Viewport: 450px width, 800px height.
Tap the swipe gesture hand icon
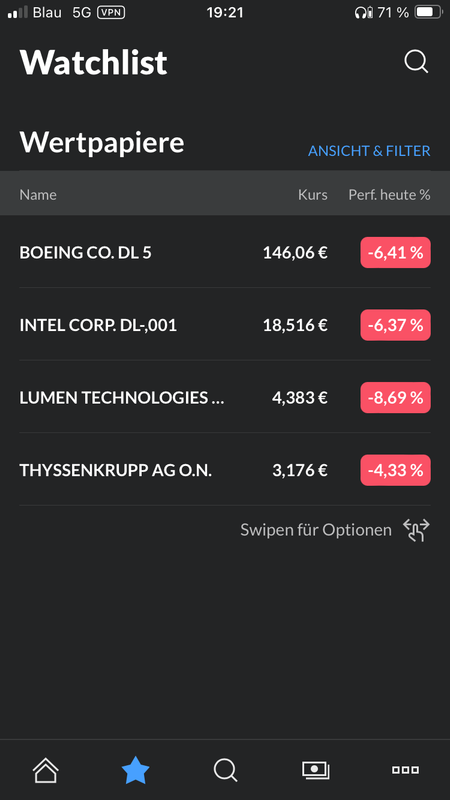coord(416,530)
